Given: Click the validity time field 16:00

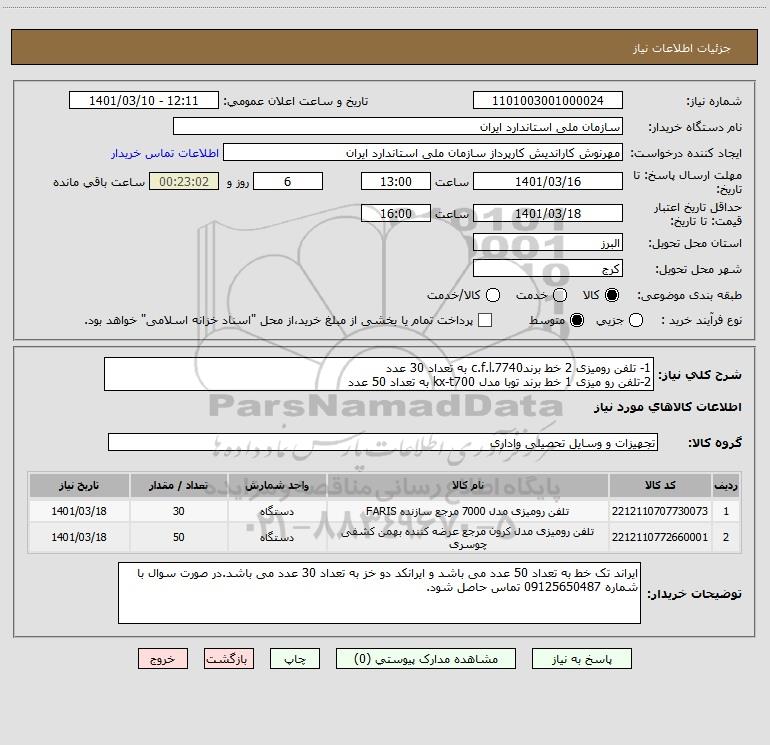Looking at the screenshot, I should [396, 213].
